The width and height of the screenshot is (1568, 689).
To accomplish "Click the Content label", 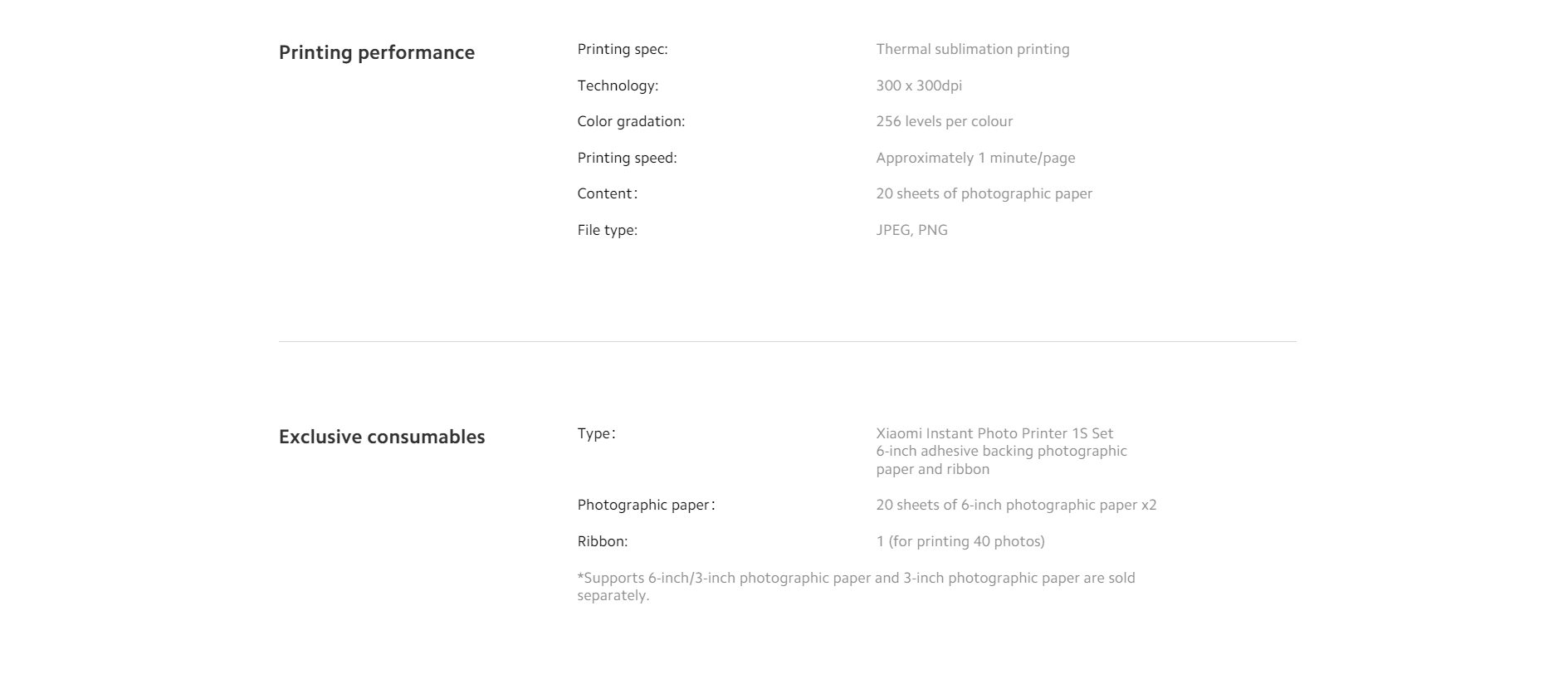I will (x=608, y=193).
